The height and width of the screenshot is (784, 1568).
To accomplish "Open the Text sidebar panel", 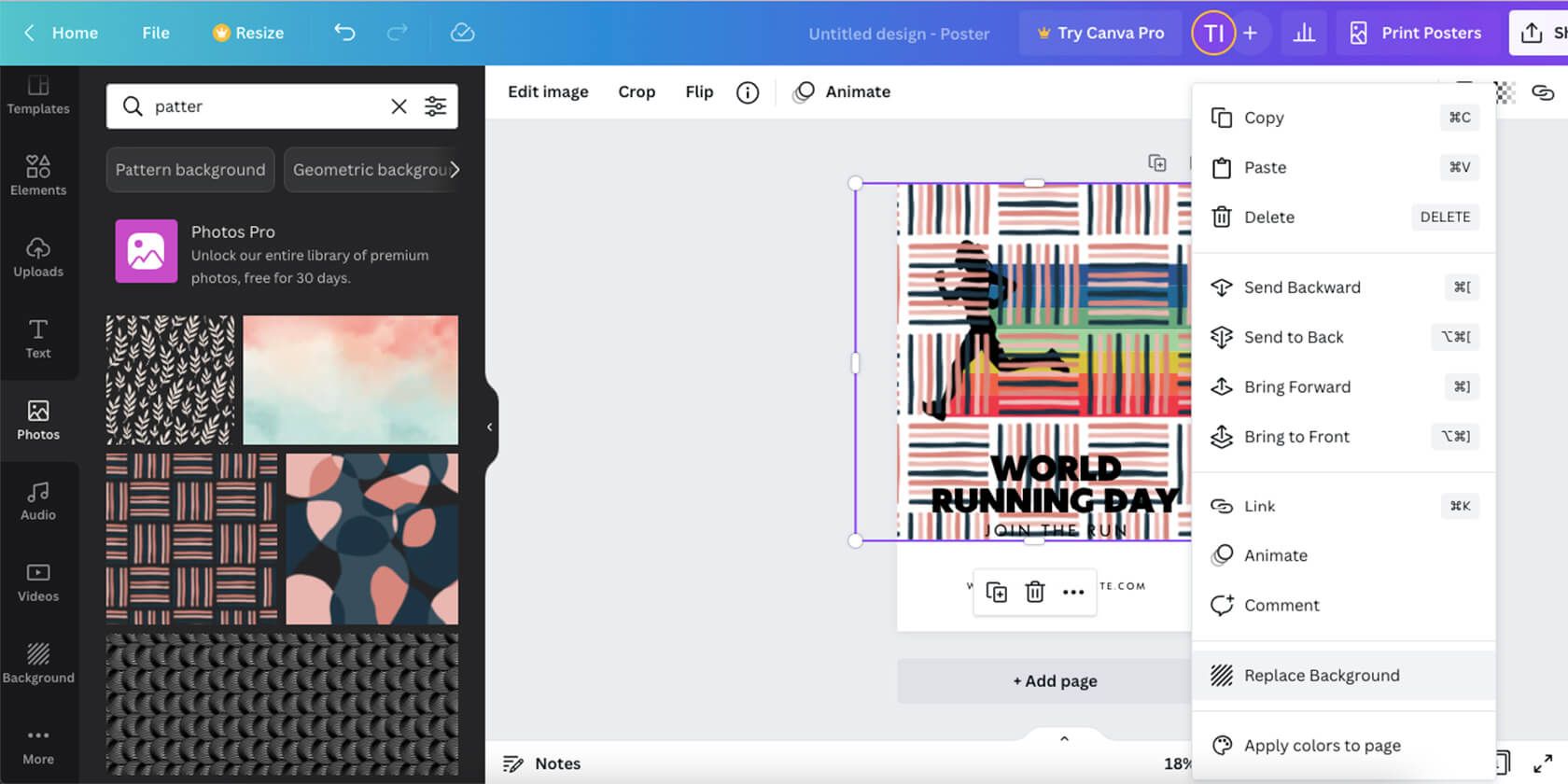I will tap(38, 338).
